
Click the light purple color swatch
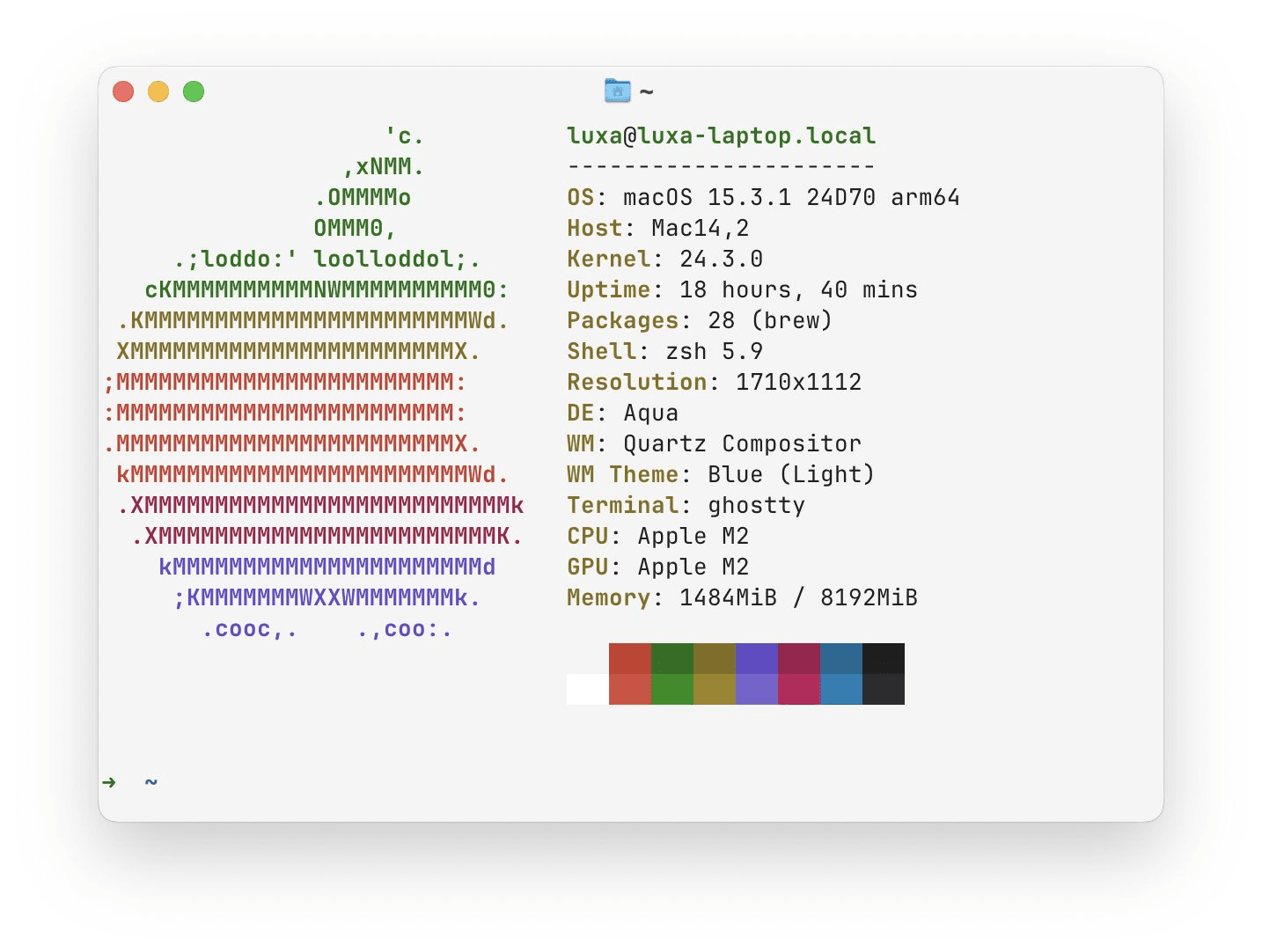pyautogui.click(x=757, y=688)
